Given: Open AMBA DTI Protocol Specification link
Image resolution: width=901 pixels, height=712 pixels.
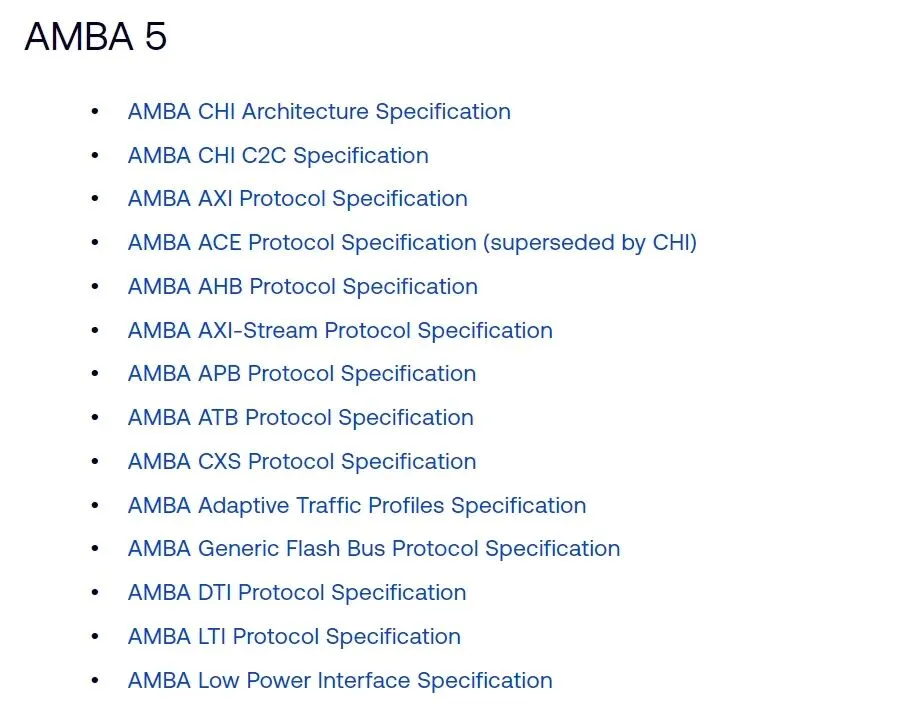Looking at the screenshot, I should click(297, 593).
